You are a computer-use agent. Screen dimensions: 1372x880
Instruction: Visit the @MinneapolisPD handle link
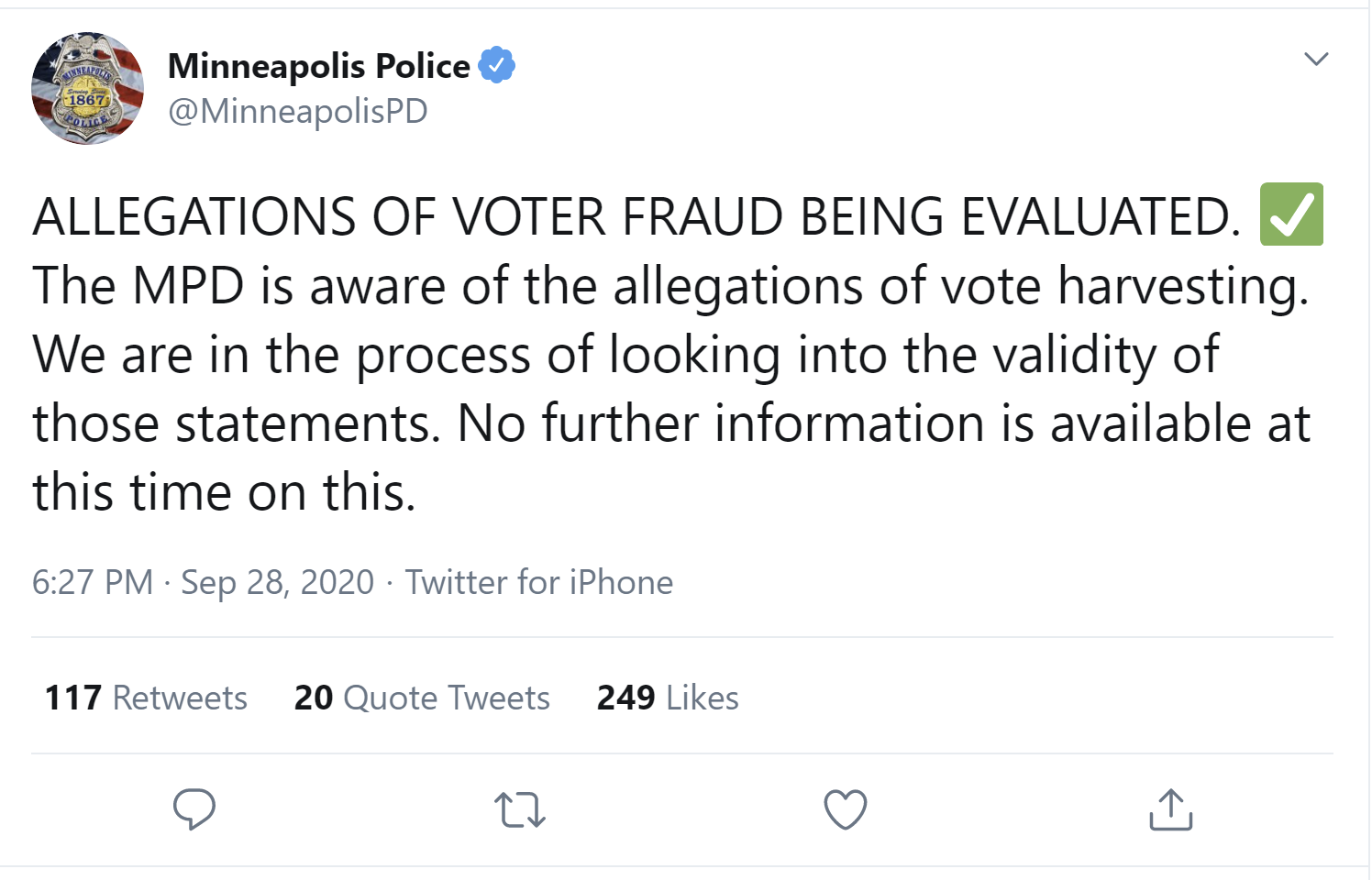[298, 111]
